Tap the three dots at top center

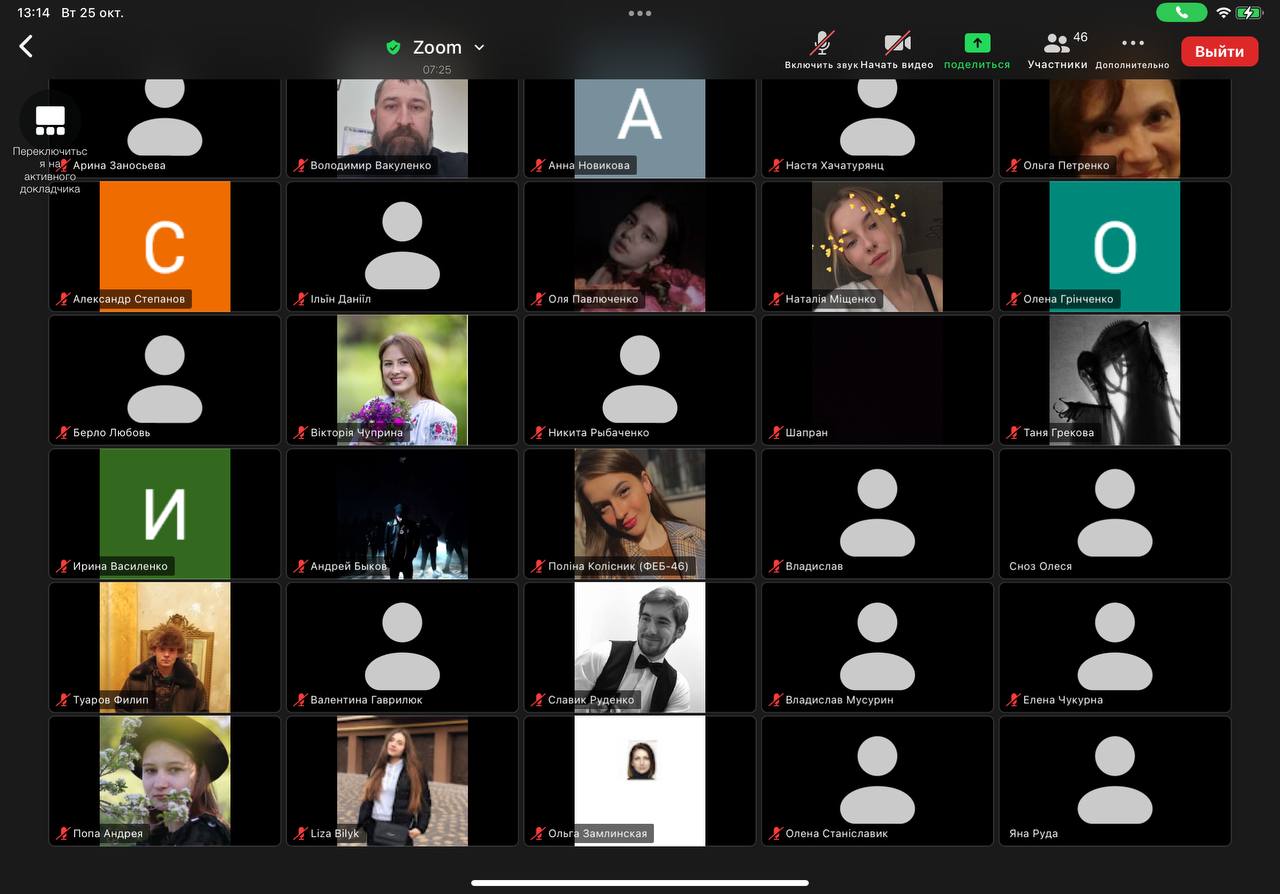click(640, 13)
